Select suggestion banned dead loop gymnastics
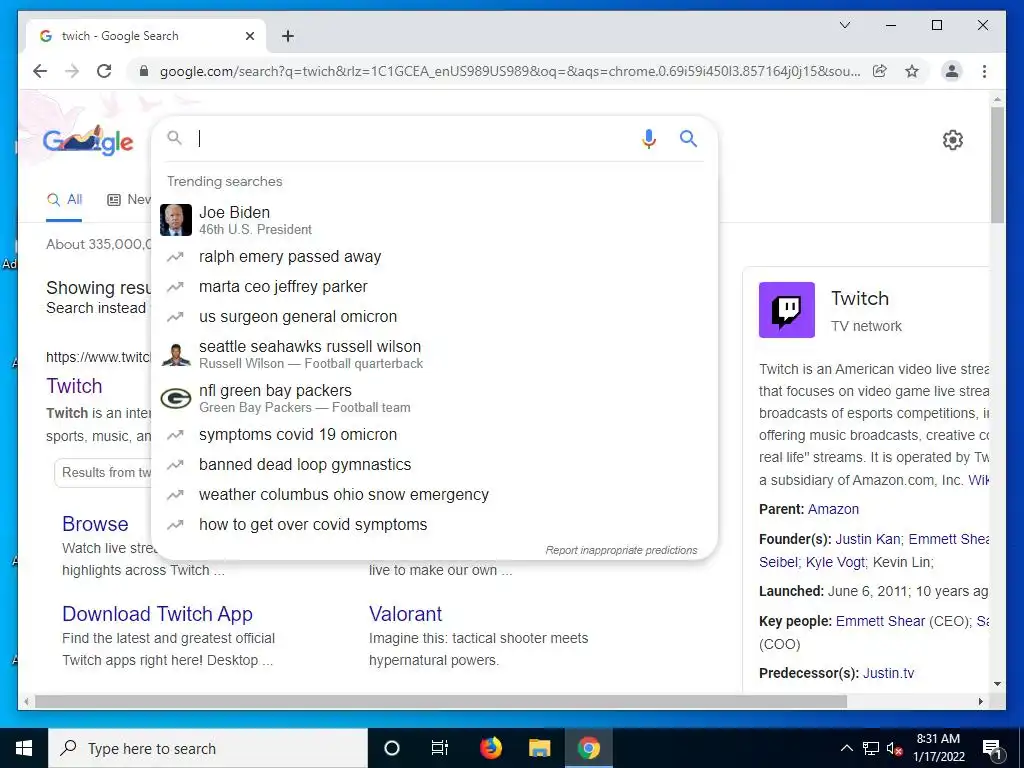Viewport: 1024px width, 768px height. pyautogui.click(x=434, y=464)
